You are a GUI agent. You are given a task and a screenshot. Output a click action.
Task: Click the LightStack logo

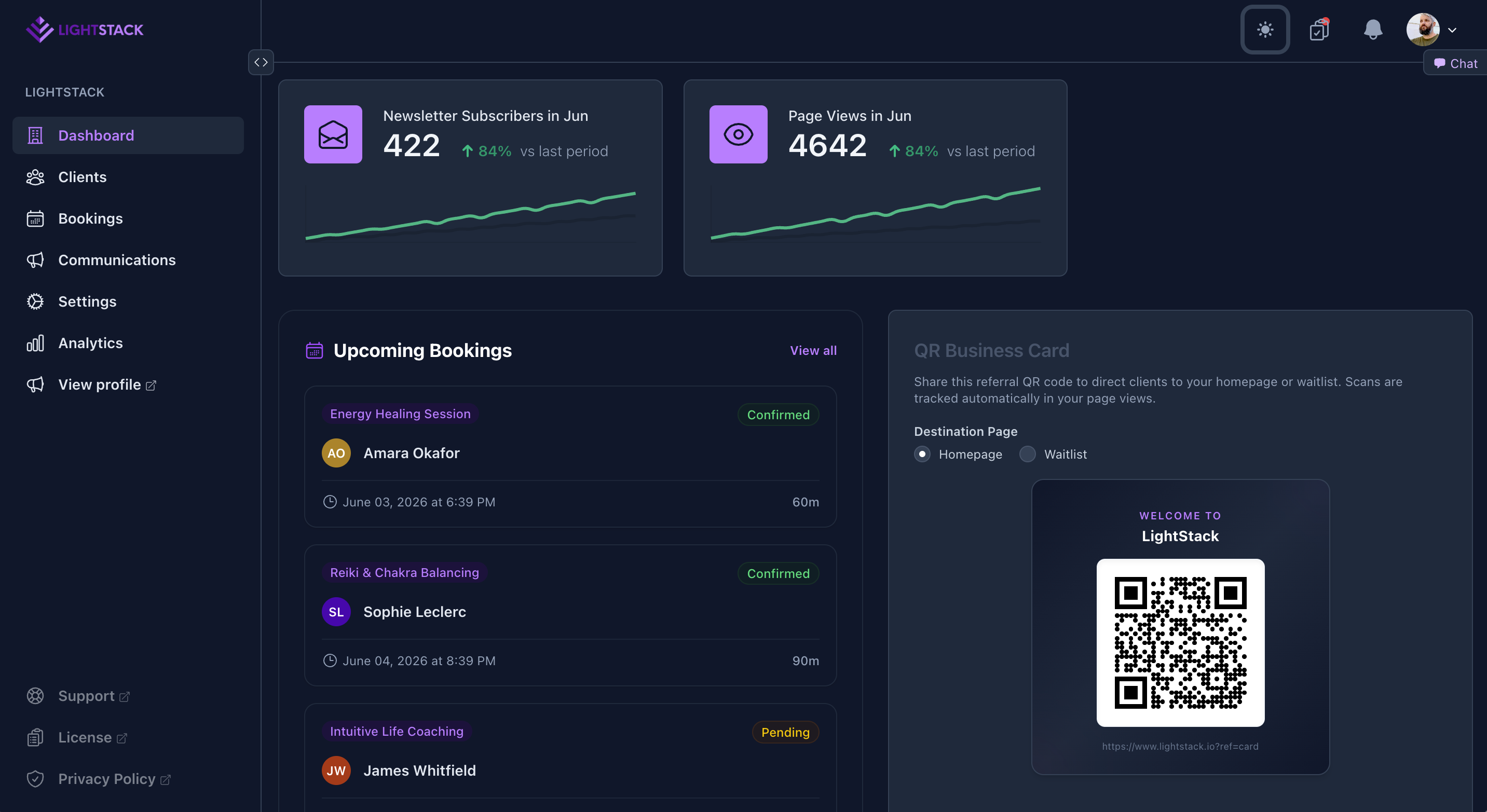click(x=84, y=30)
